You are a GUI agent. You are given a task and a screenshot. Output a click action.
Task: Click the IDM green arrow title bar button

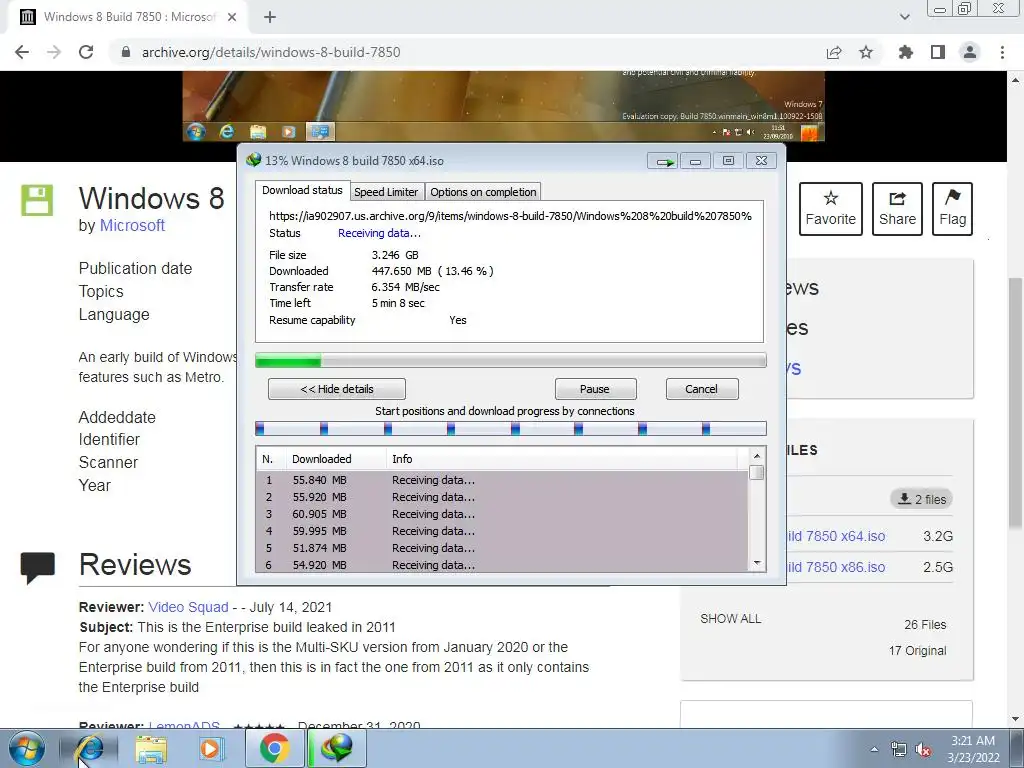(664, 161)
